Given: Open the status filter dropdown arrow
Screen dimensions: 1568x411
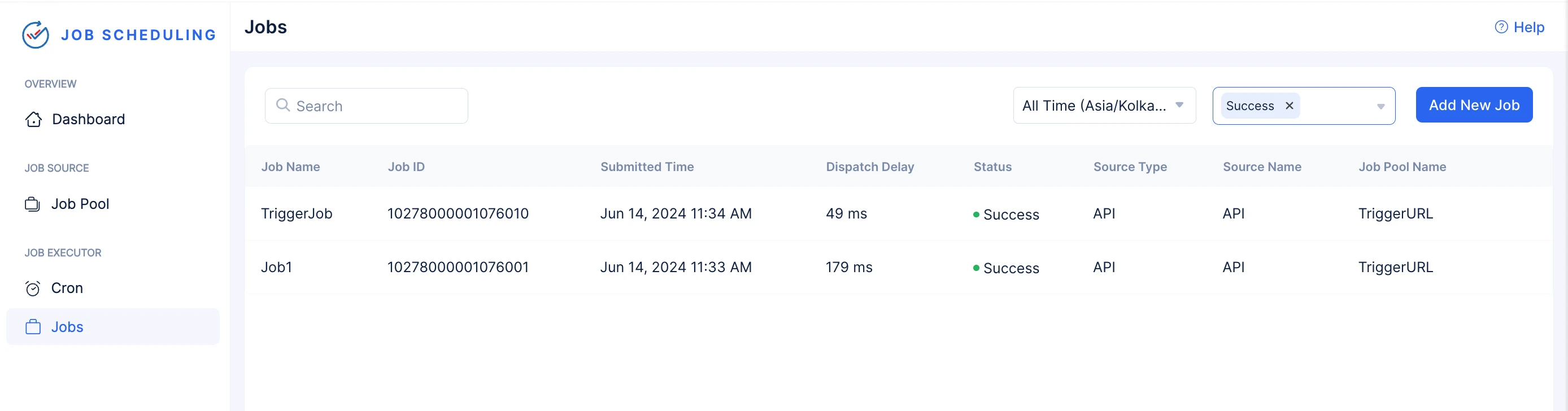Looking at the screenshot, I should (x=1380, y=106).
